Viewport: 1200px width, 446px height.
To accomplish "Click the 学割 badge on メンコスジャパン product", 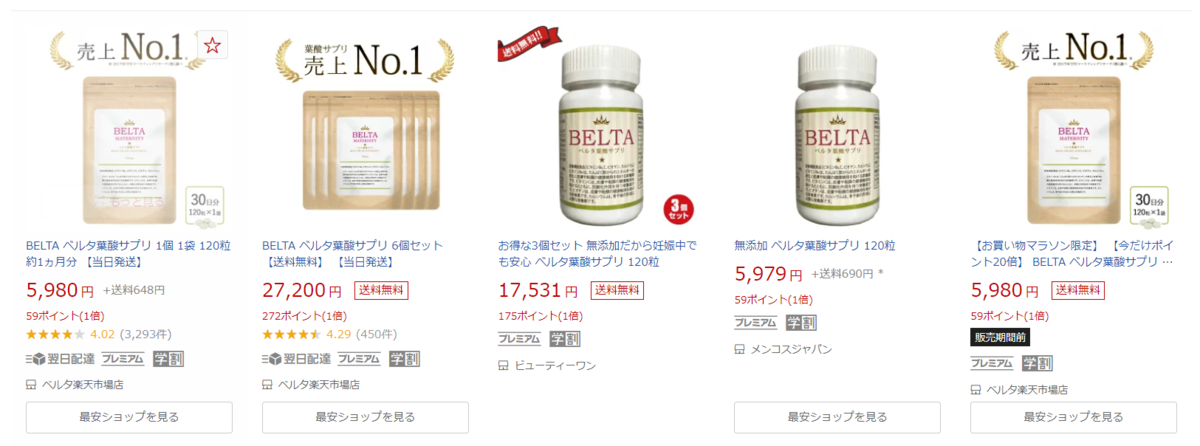I will pos(800,323).
